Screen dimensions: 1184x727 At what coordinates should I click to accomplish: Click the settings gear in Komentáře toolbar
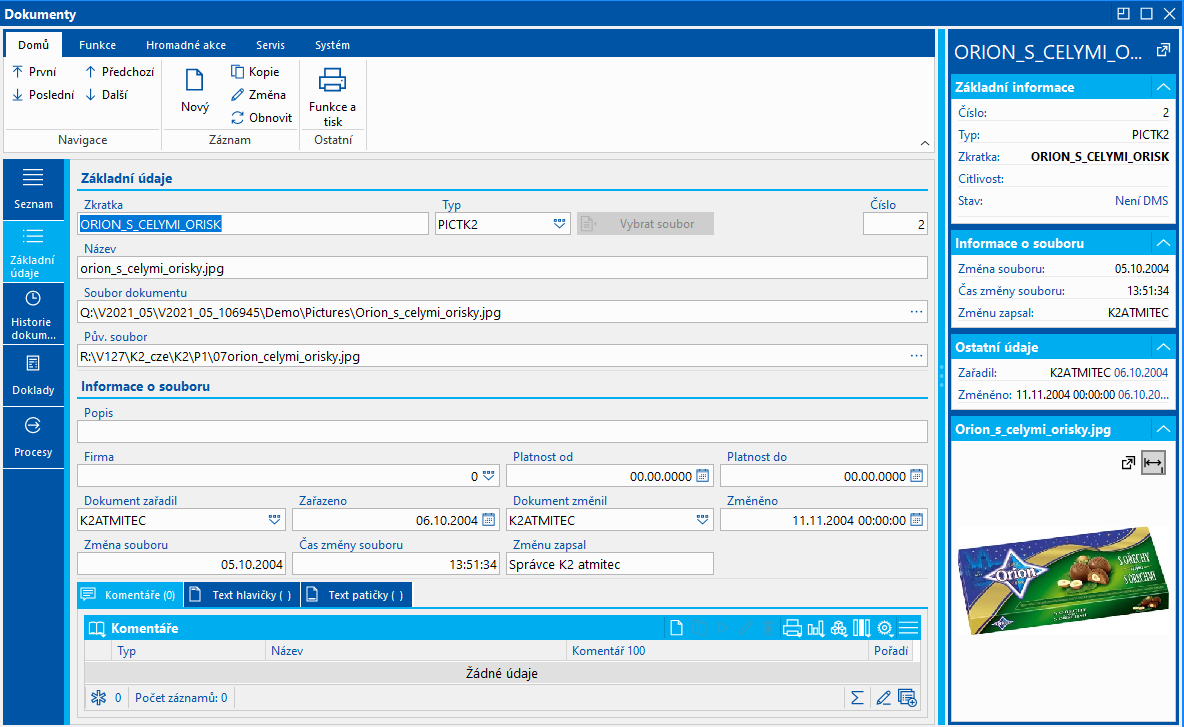coord(884,628)
